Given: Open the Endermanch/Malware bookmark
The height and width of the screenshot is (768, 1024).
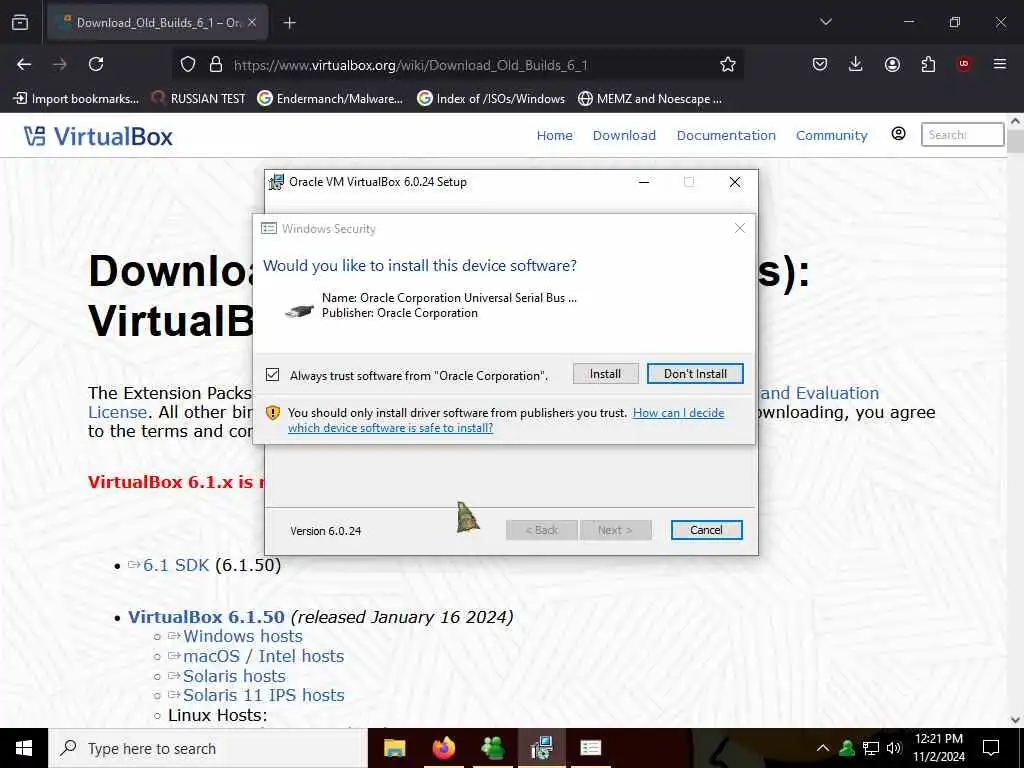Looking at the screenshot, I should point(330,99).
